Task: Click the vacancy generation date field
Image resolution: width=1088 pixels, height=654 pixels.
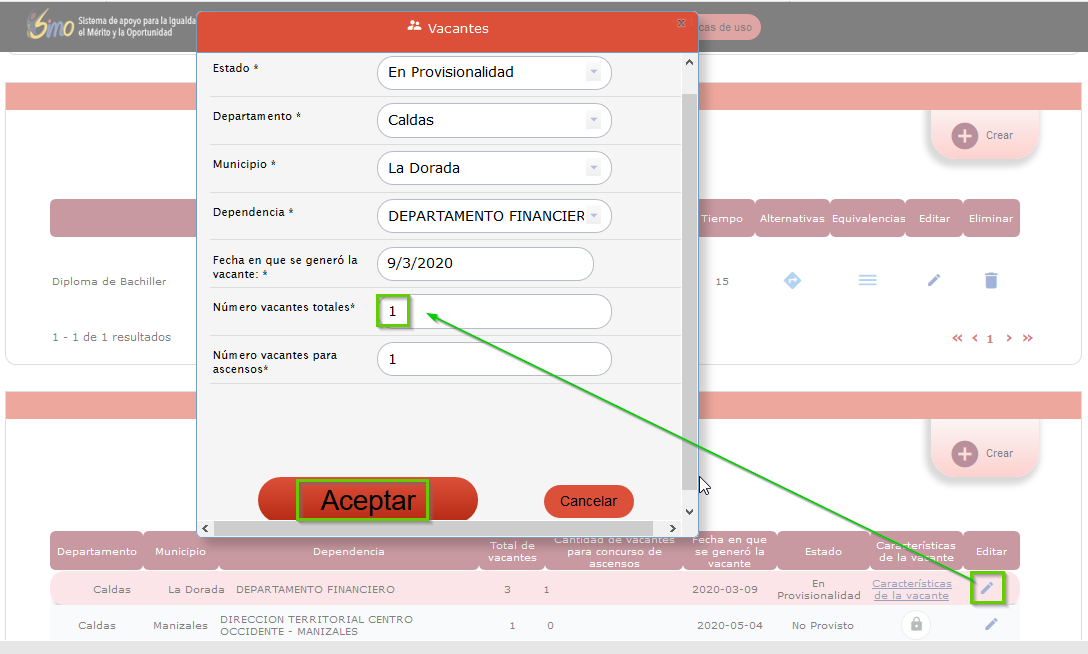Action: [x=485, y=264]
